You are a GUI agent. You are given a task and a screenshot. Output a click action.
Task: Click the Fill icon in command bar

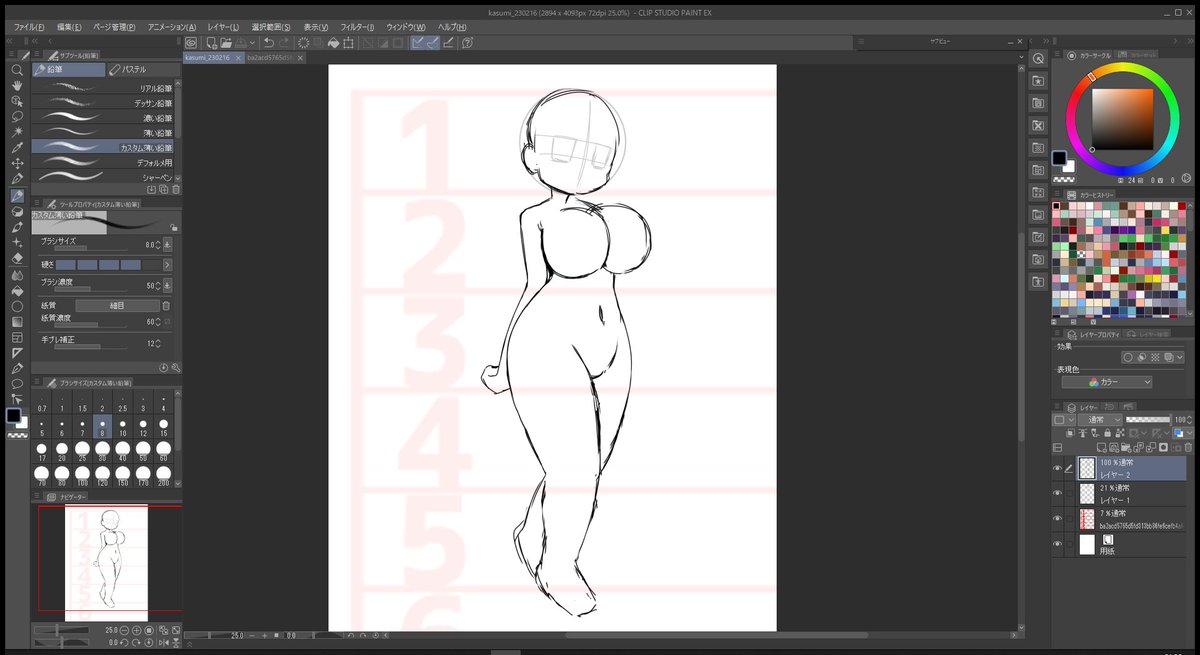333,43
